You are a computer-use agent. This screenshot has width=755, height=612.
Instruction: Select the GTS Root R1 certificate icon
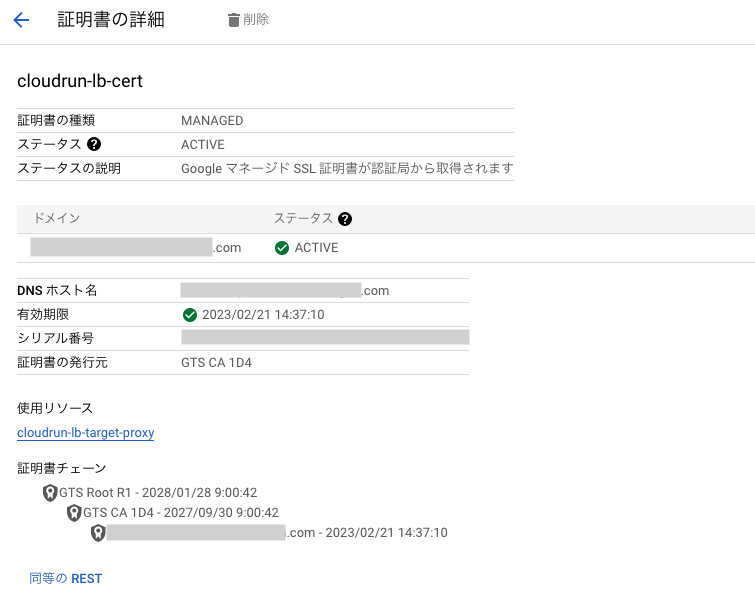50,493
